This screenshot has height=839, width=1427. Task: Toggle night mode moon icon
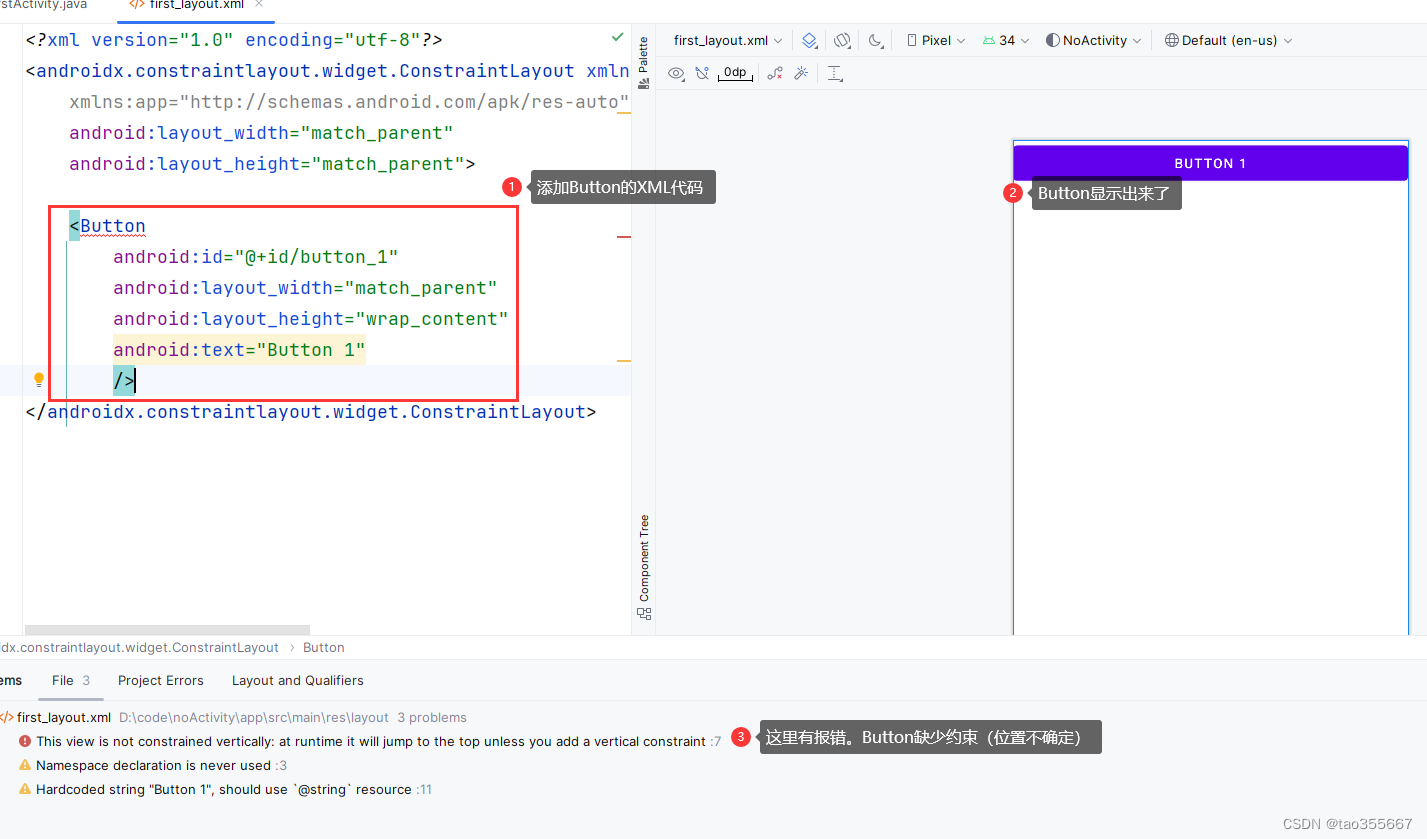coord(875,41)
